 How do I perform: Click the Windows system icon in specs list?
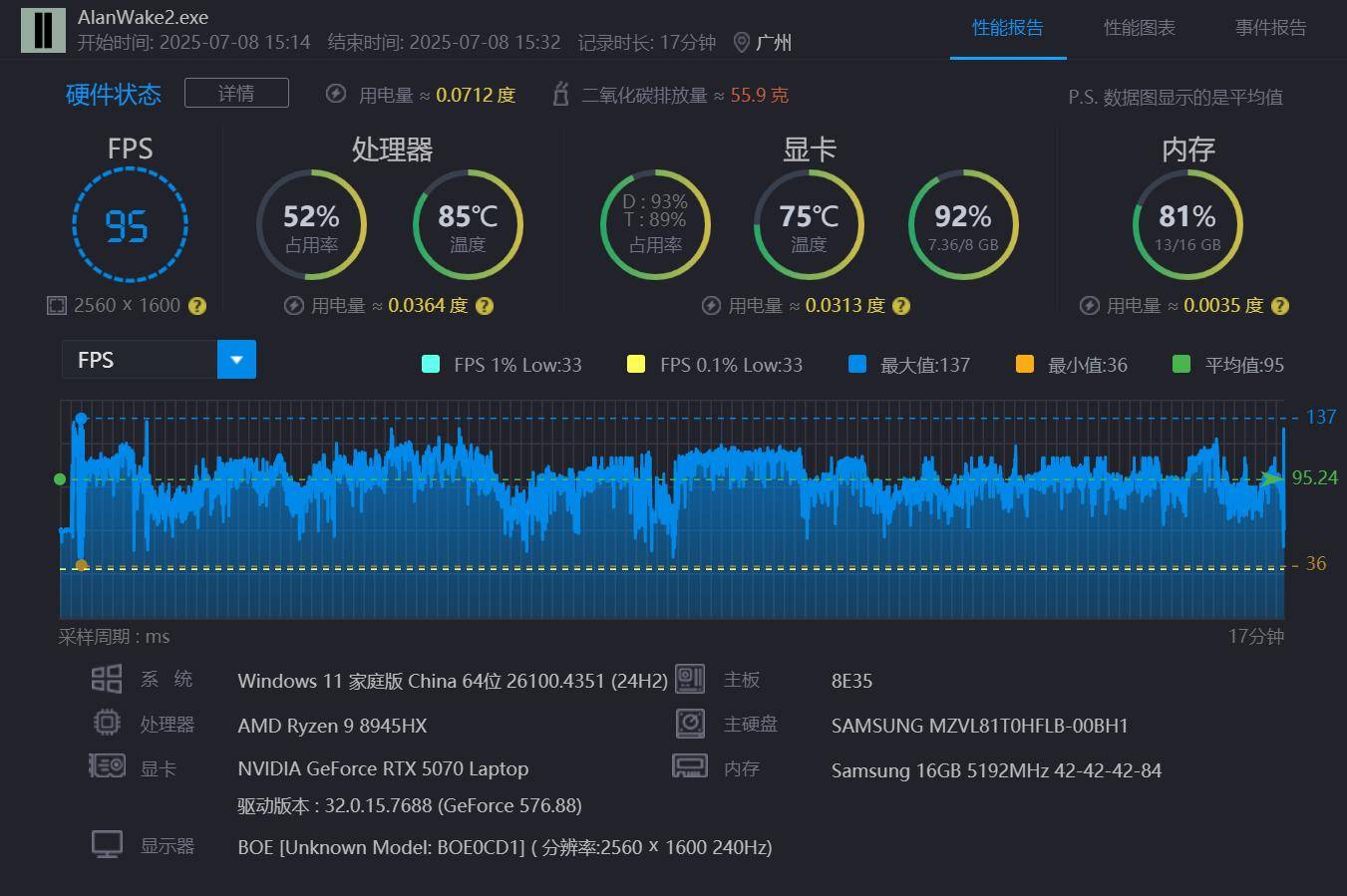point(107,679)
